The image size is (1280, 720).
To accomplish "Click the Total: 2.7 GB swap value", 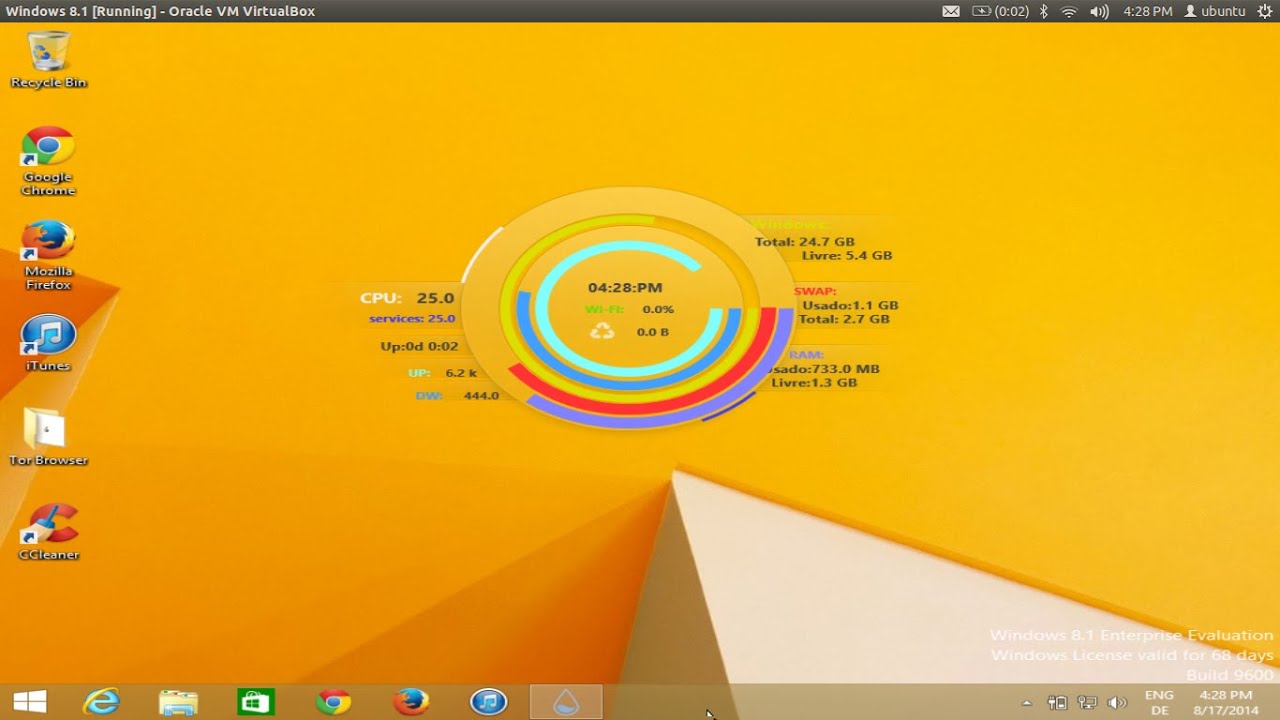I will pyautogui.click(x=844, y=320).
